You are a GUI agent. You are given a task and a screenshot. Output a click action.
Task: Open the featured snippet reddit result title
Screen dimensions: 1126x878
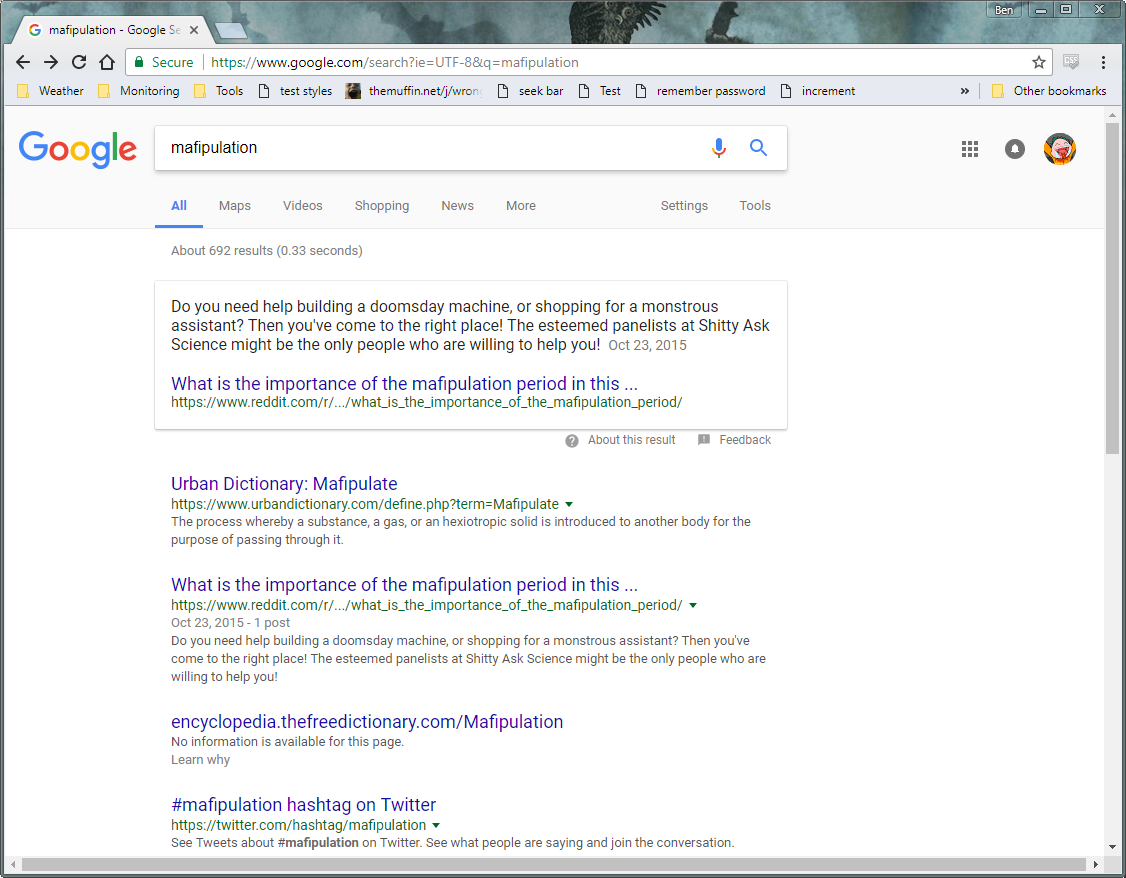pos(404,384)
